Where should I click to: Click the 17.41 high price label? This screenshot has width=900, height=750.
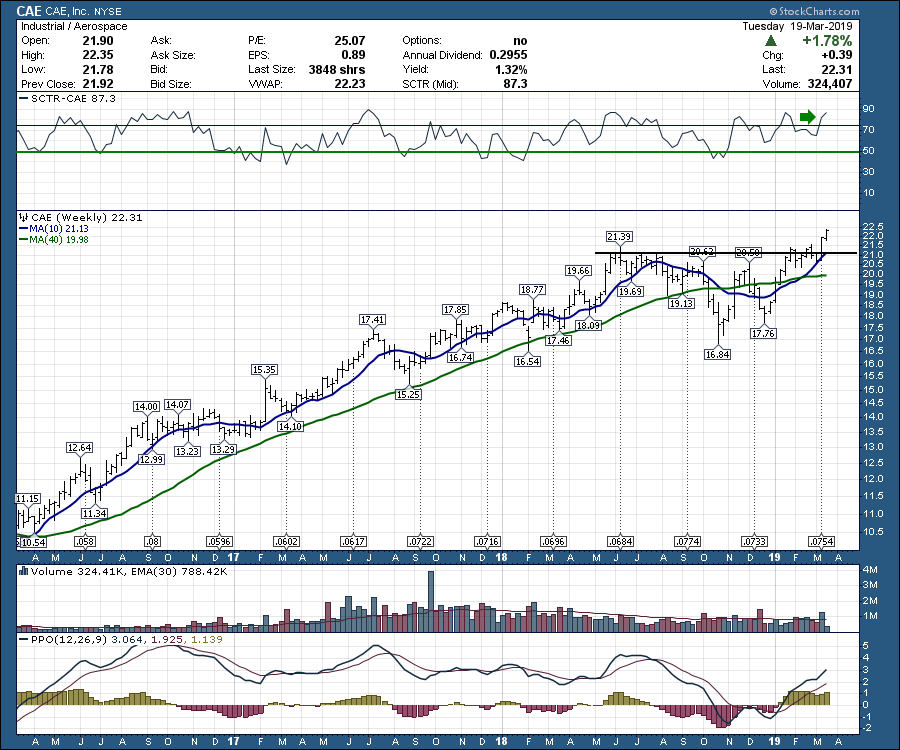pos(373,320)
